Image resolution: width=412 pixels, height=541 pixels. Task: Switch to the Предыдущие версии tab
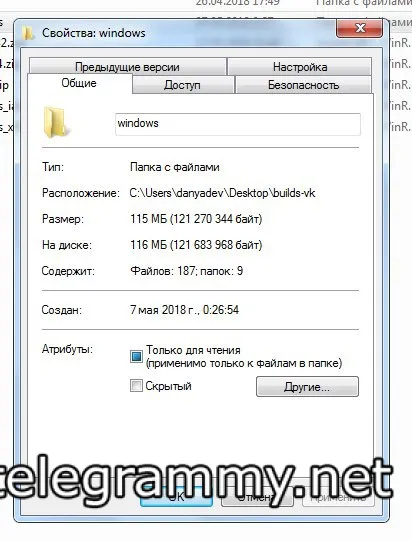(x=127, y=66)
